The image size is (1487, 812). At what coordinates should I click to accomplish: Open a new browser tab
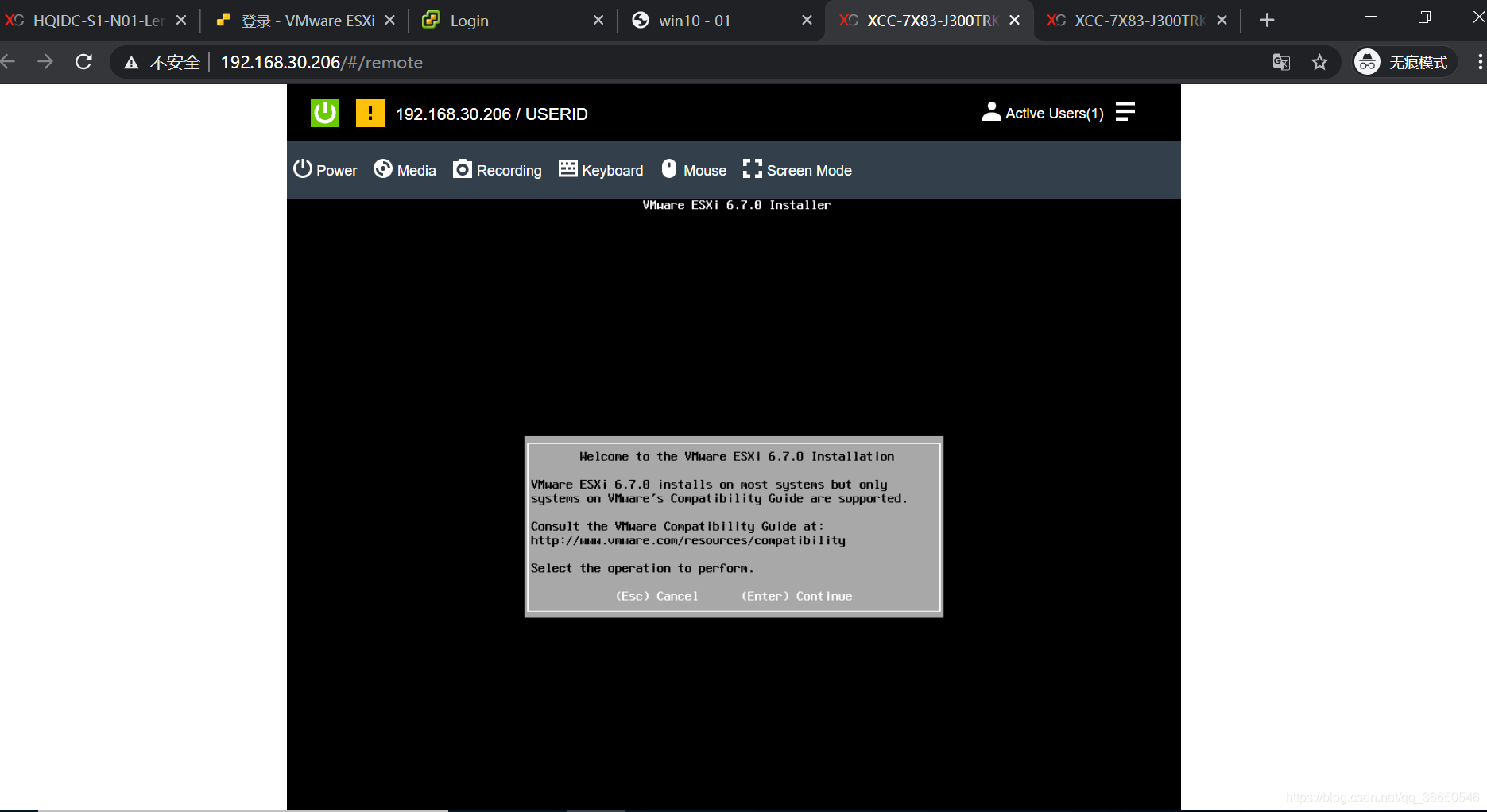tap(1268, 21)
